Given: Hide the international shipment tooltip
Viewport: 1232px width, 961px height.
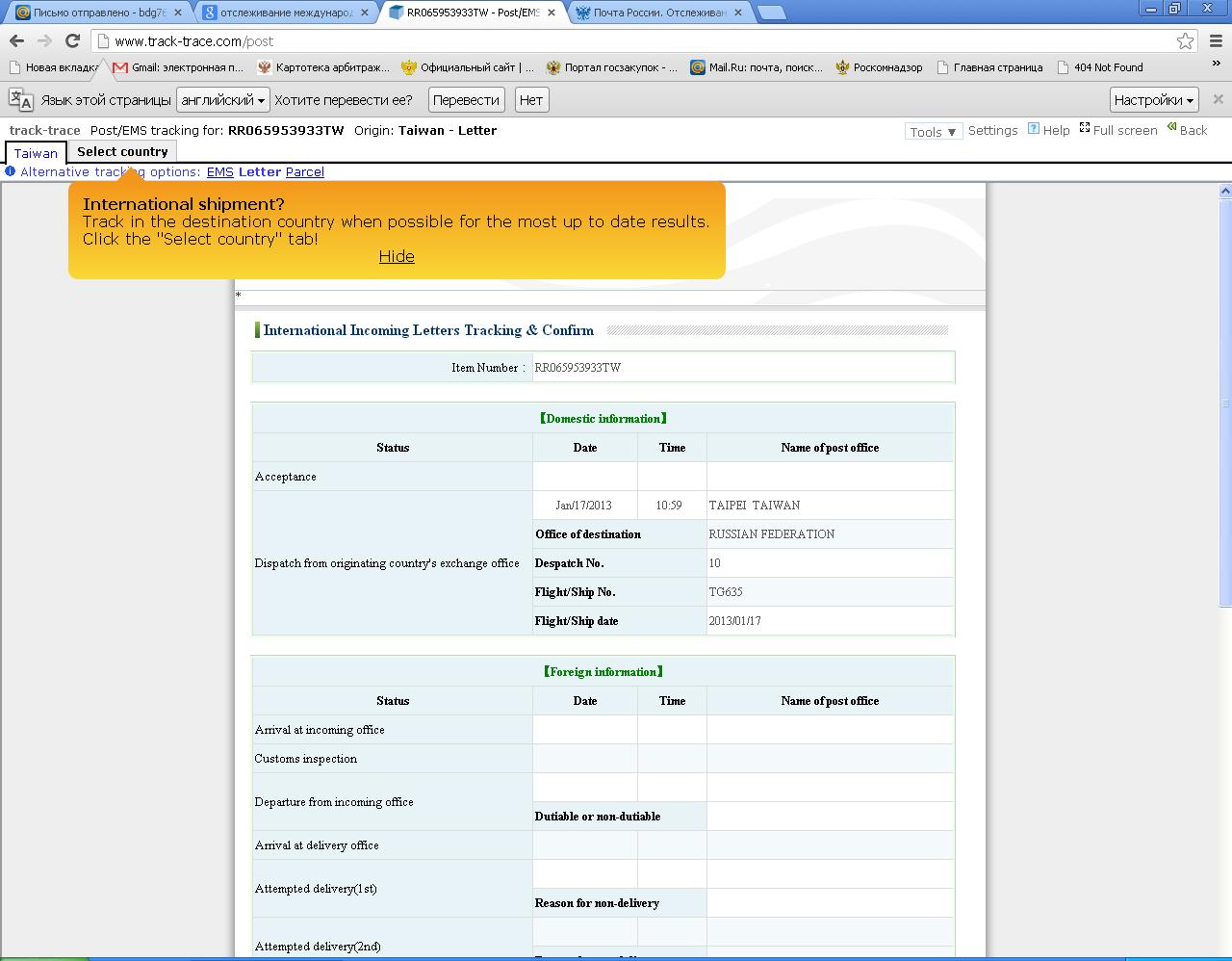Looking at the screenshot, I should (397, 256).
